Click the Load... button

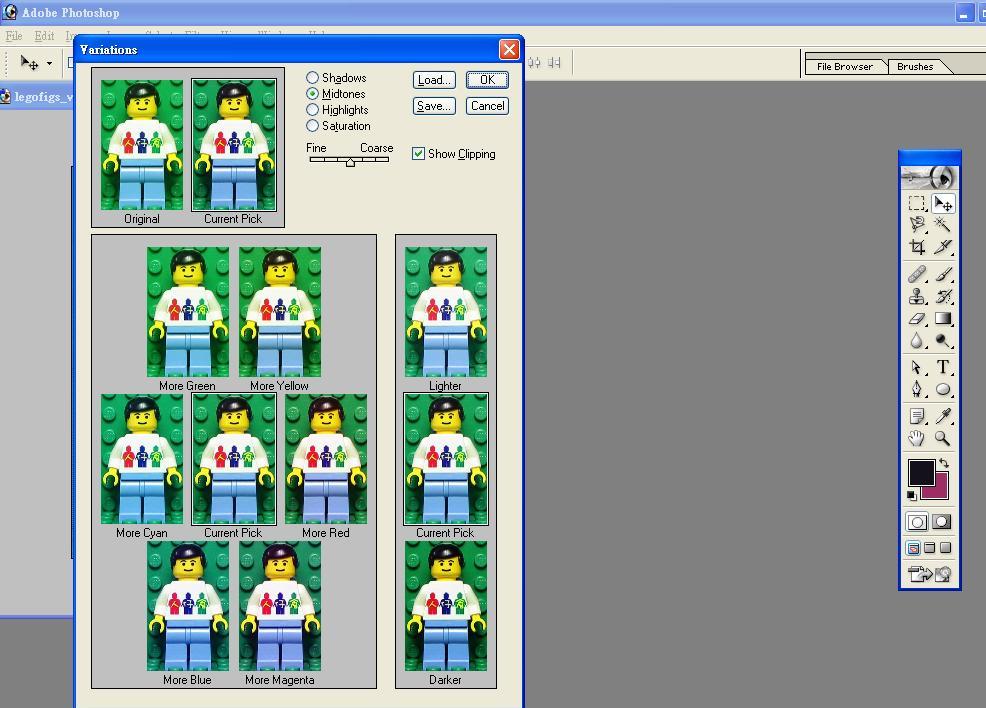(x=434, y=80)
